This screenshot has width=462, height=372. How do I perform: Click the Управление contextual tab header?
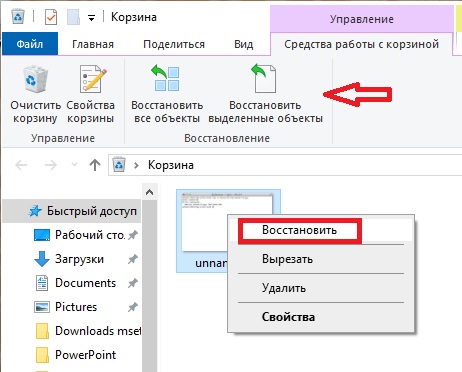[x=362, y=19]
